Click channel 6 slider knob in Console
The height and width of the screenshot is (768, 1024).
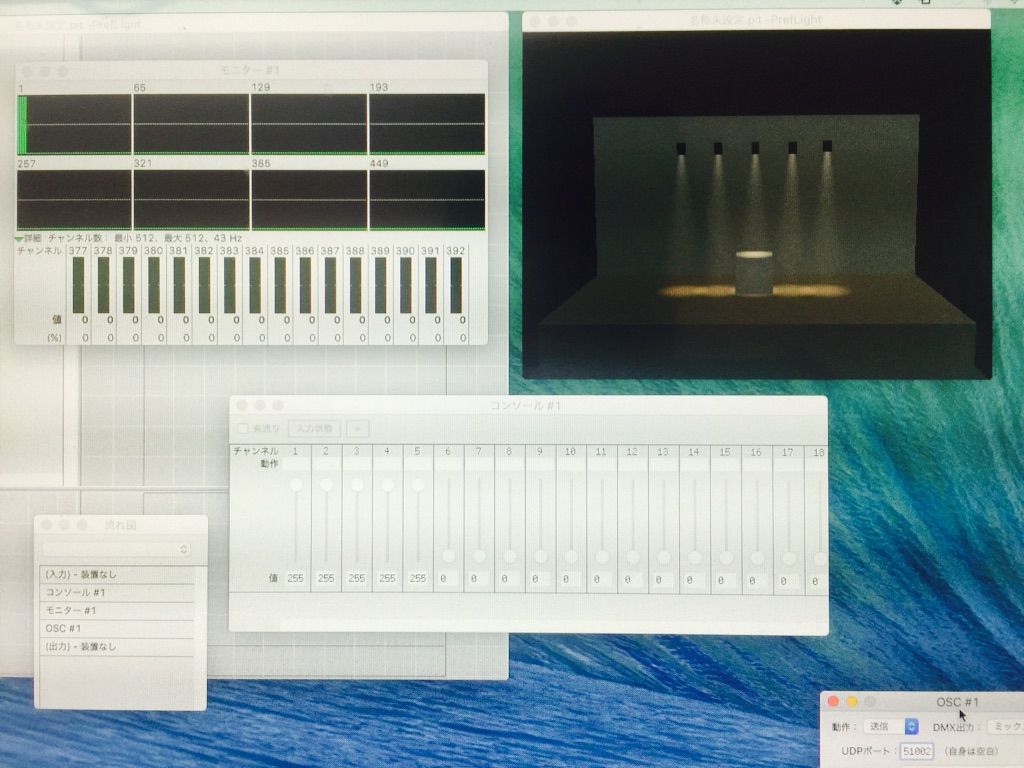[449, 556]
